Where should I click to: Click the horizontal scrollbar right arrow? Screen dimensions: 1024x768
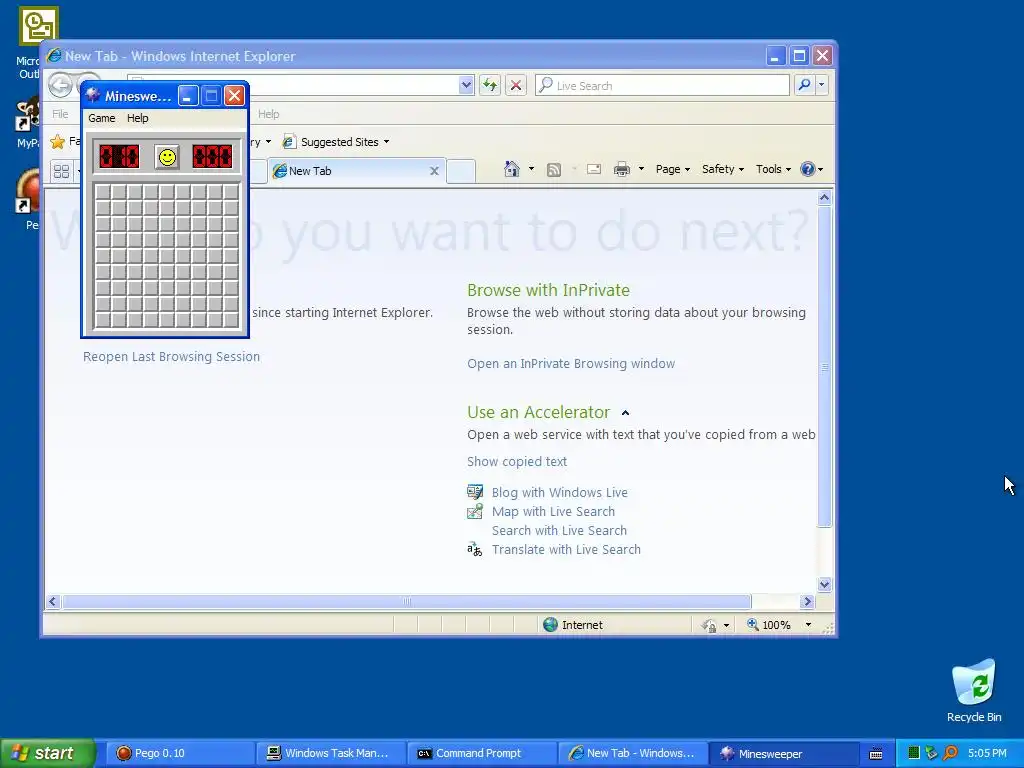pyautogui.click(x=807, y=601)
